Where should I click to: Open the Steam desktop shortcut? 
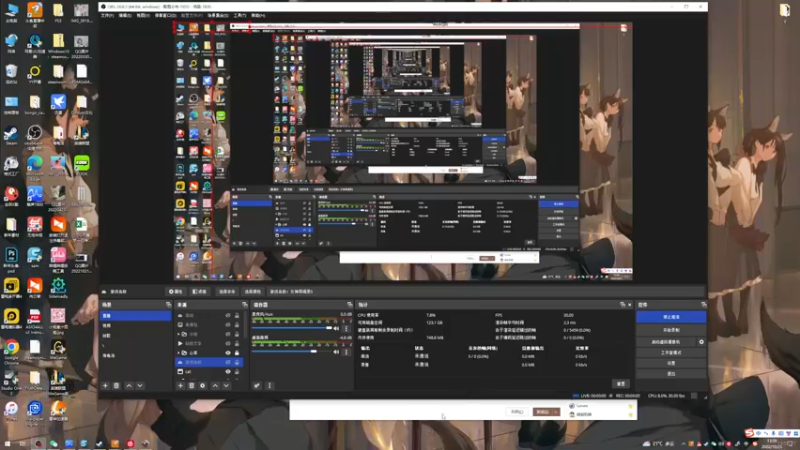11,135
